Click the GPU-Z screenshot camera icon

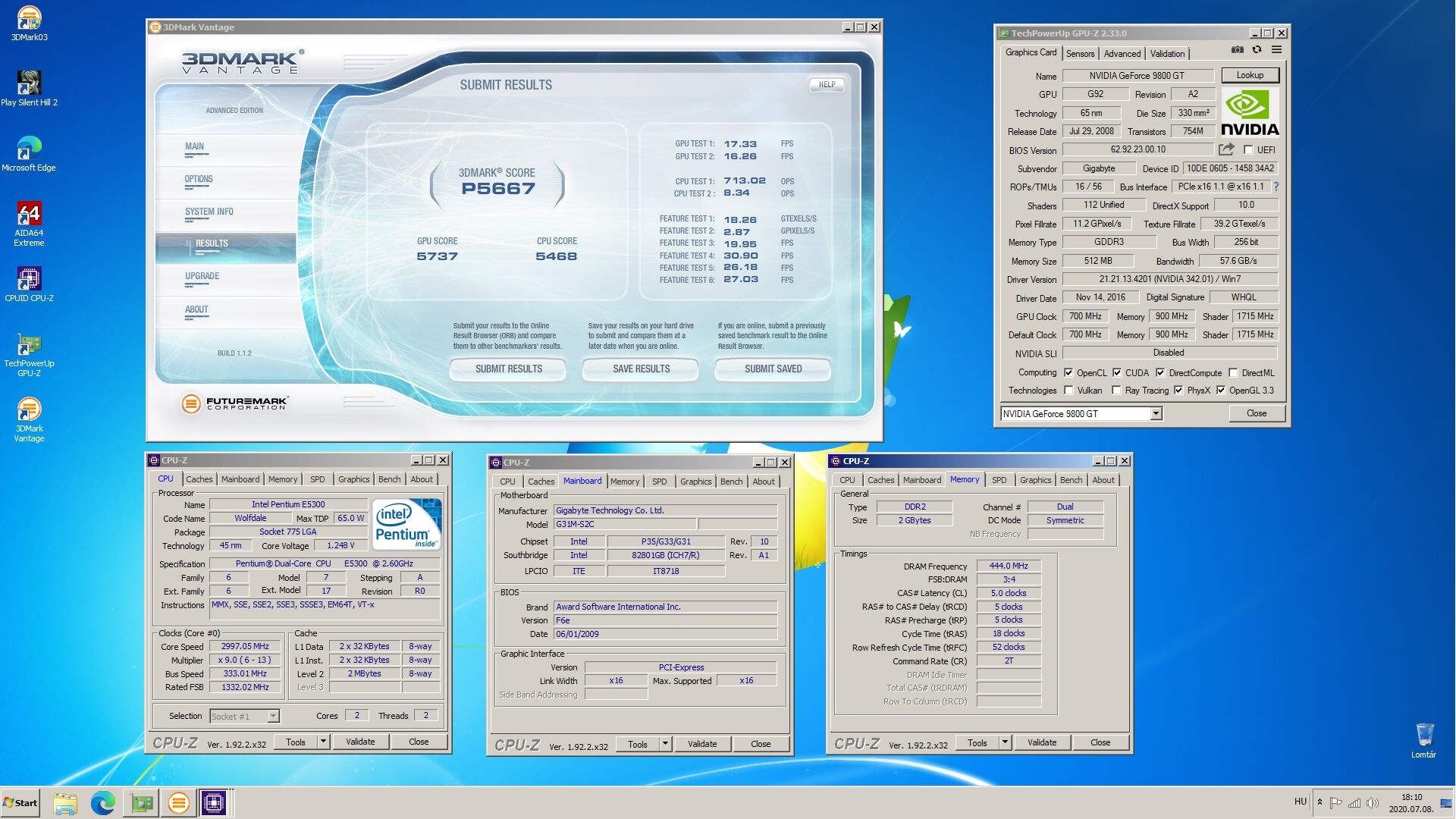click(x=1237, y=50)
